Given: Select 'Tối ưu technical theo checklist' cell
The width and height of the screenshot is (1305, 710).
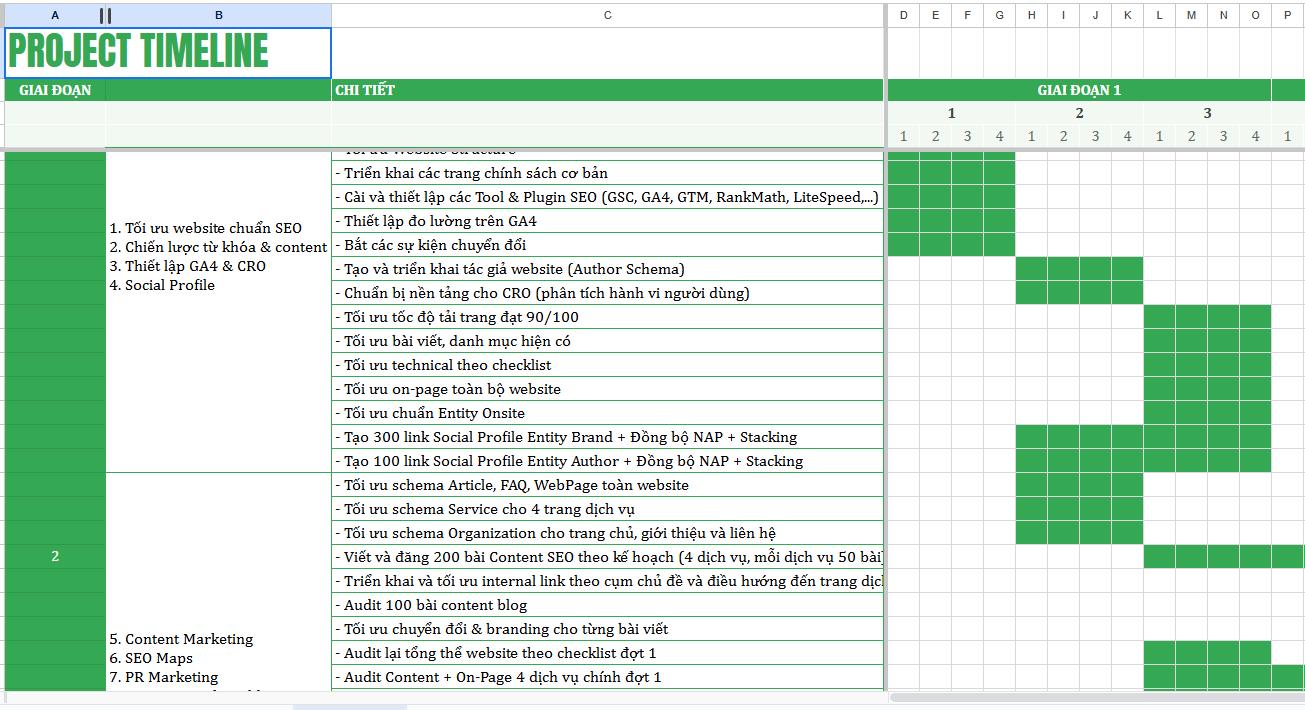Looking at the screenshot, I should tap(608, 365).
